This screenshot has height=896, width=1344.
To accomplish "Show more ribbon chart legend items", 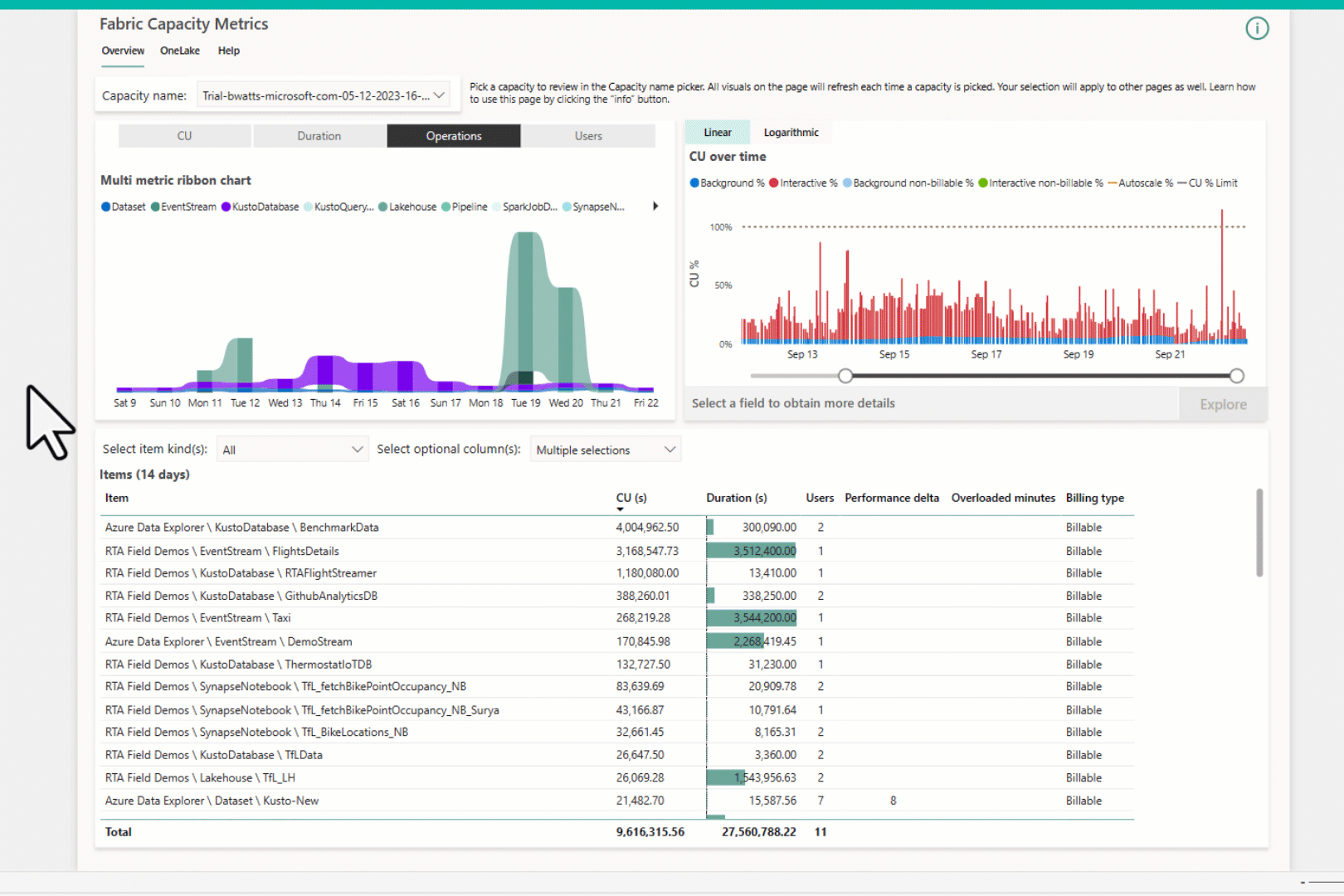I will pos(655,207).
